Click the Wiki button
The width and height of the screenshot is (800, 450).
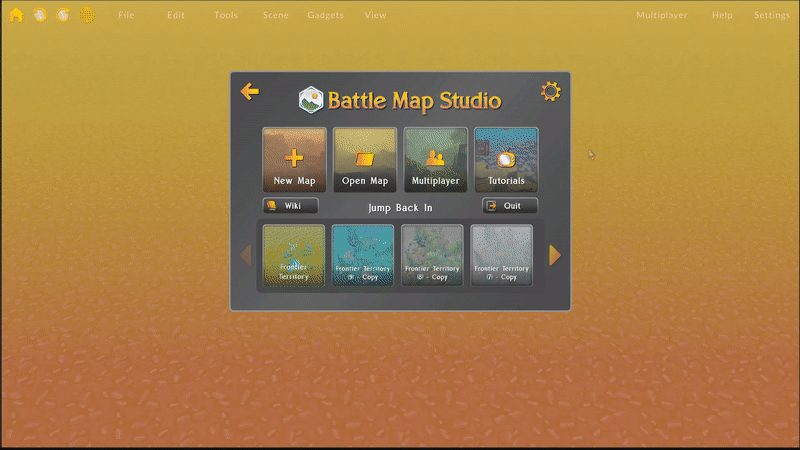click(290, 206)
